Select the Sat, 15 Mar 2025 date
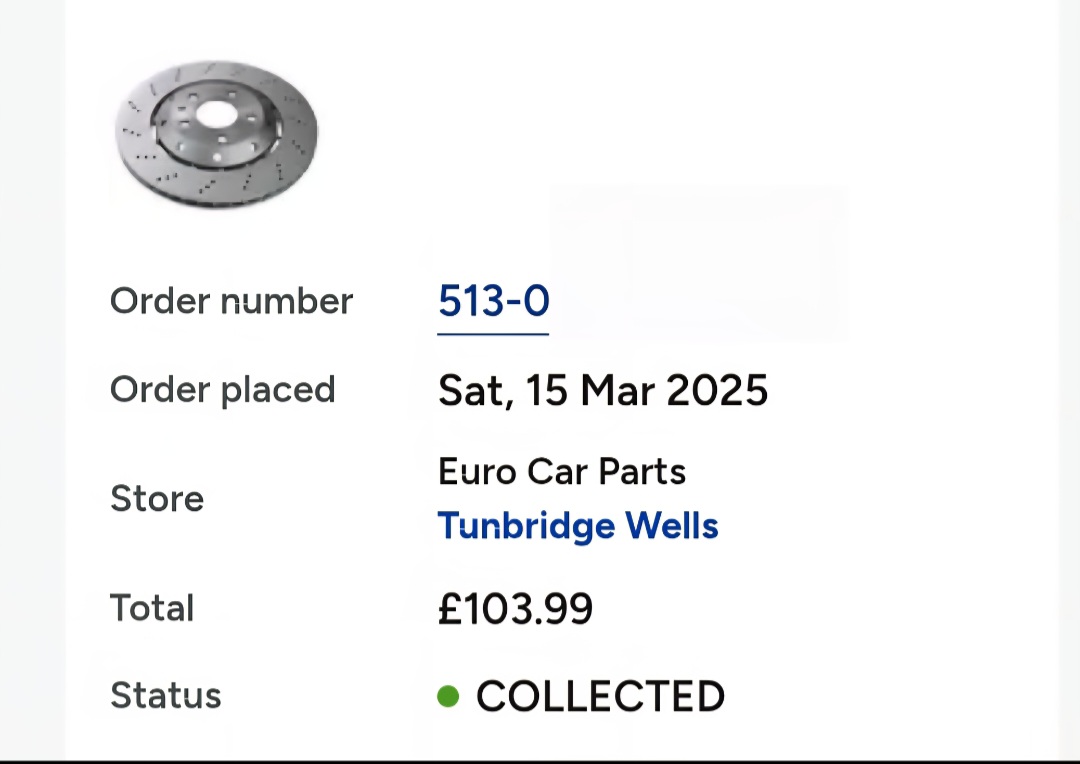 pos(603,391)
